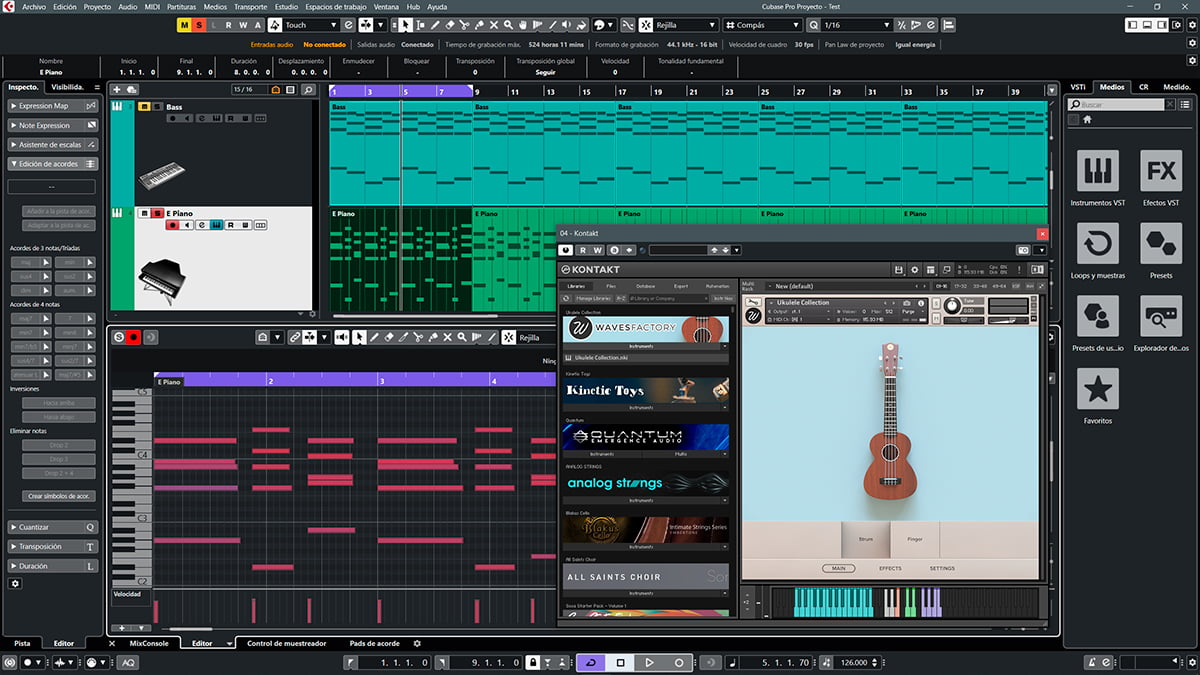Toggle solo on the E Piano track
The image size is (1200, 675).
pyautogui.click(x=157, y=213)
